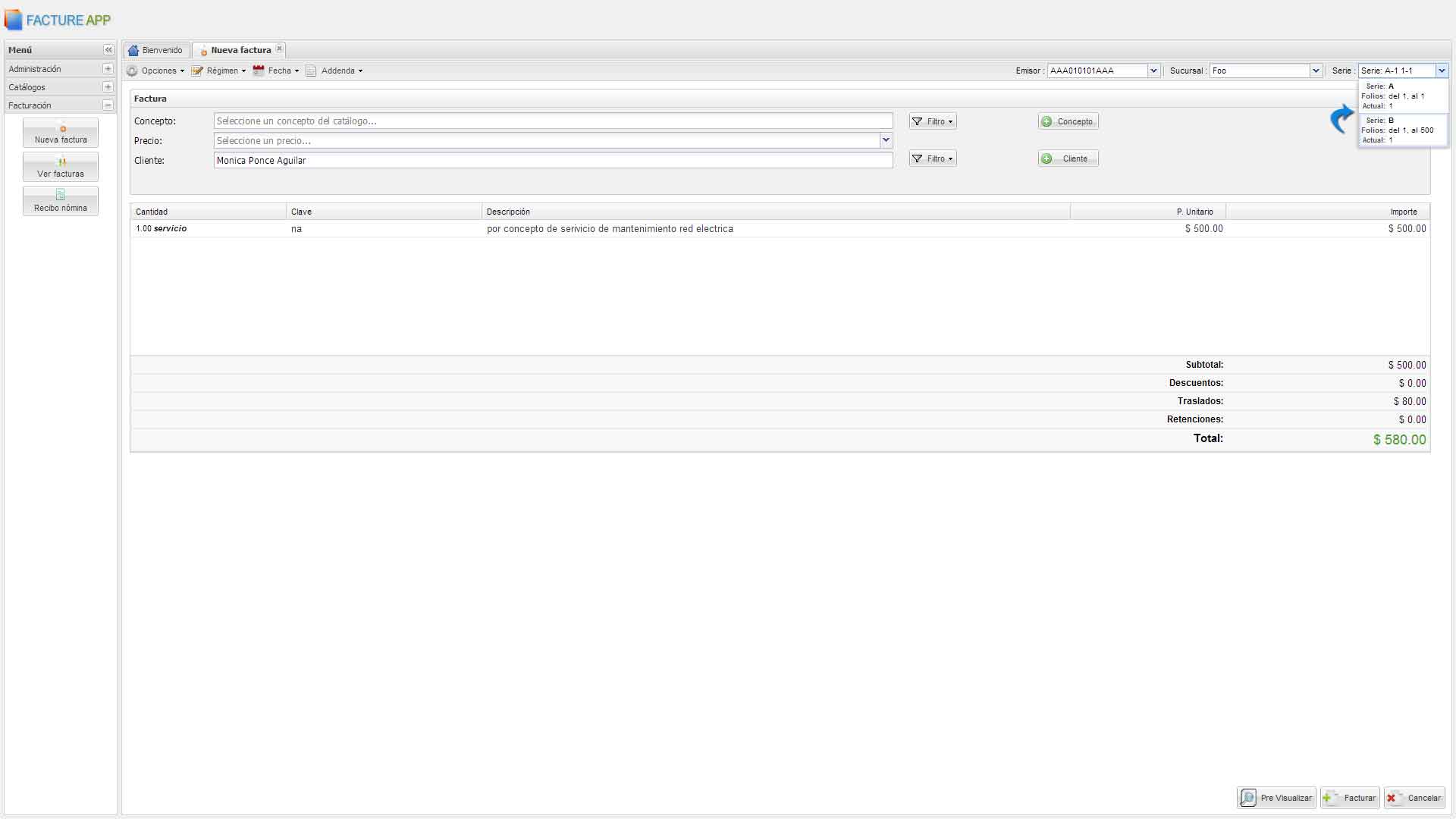Click the green plus Cliente button
The width and height of the screenshot is (1456, 819).
[1068, 158]
